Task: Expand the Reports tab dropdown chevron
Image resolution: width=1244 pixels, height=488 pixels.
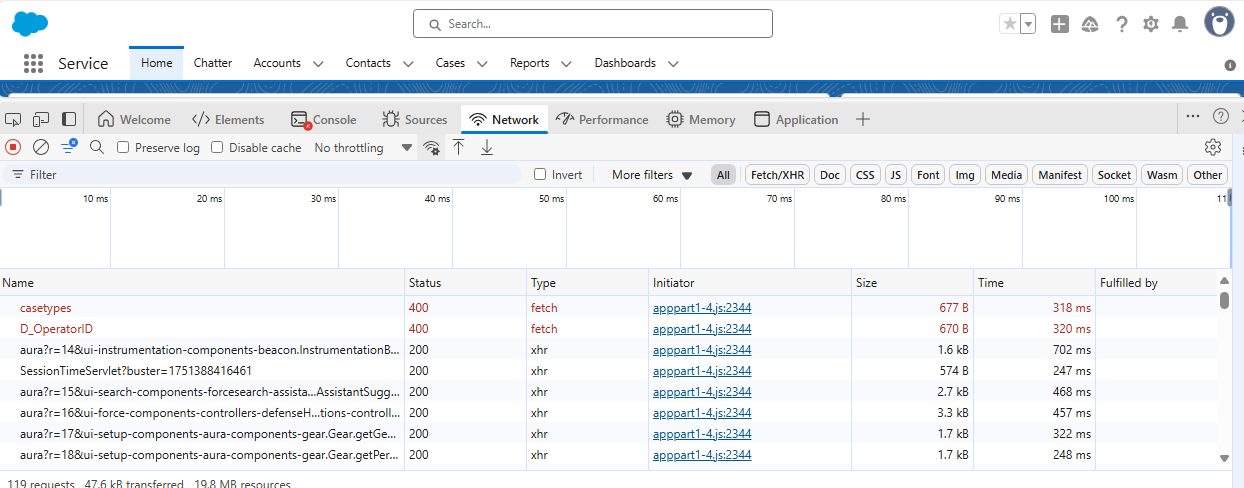Action: click(x=567, y=63)
